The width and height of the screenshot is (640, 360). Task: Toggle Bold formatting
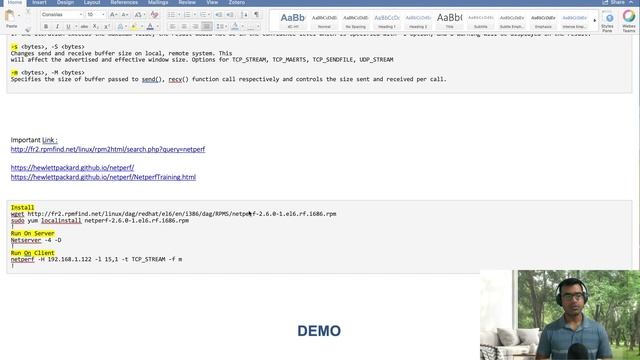pyautogui.click(x=46, y=27)
